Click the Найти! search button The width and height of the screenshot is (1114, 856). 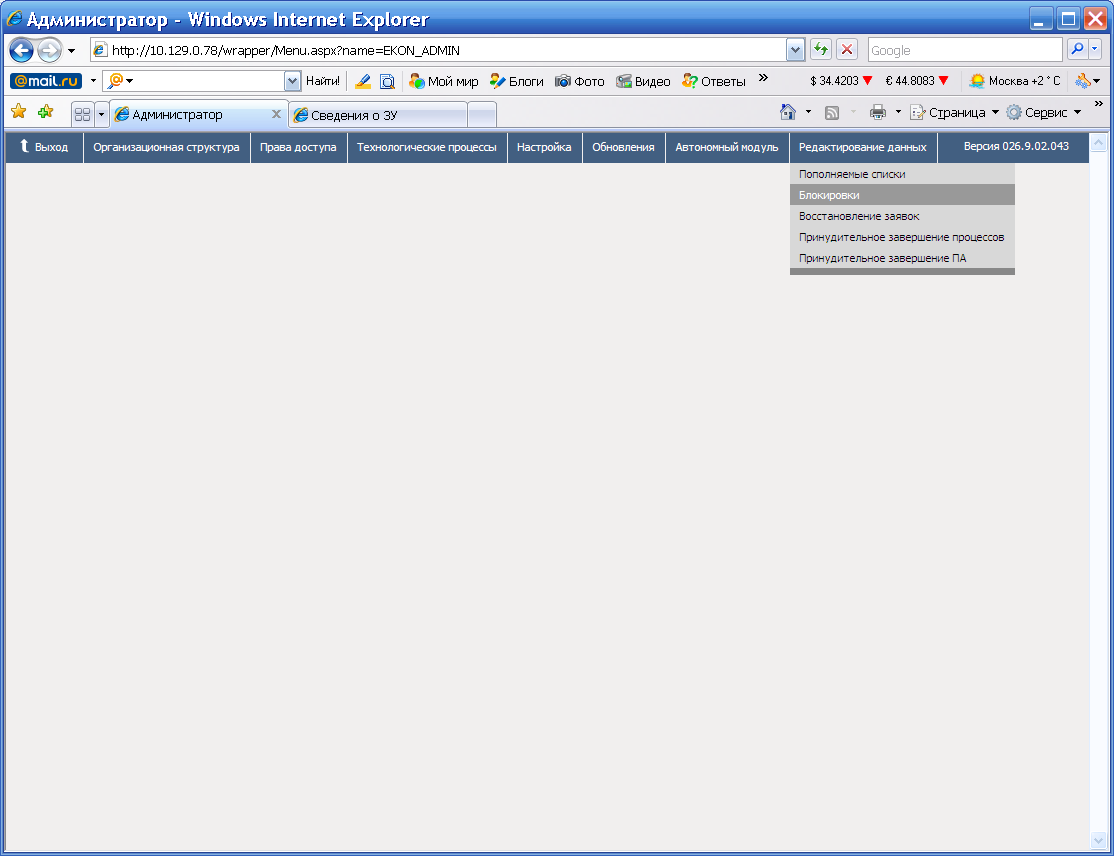[323, 81]
